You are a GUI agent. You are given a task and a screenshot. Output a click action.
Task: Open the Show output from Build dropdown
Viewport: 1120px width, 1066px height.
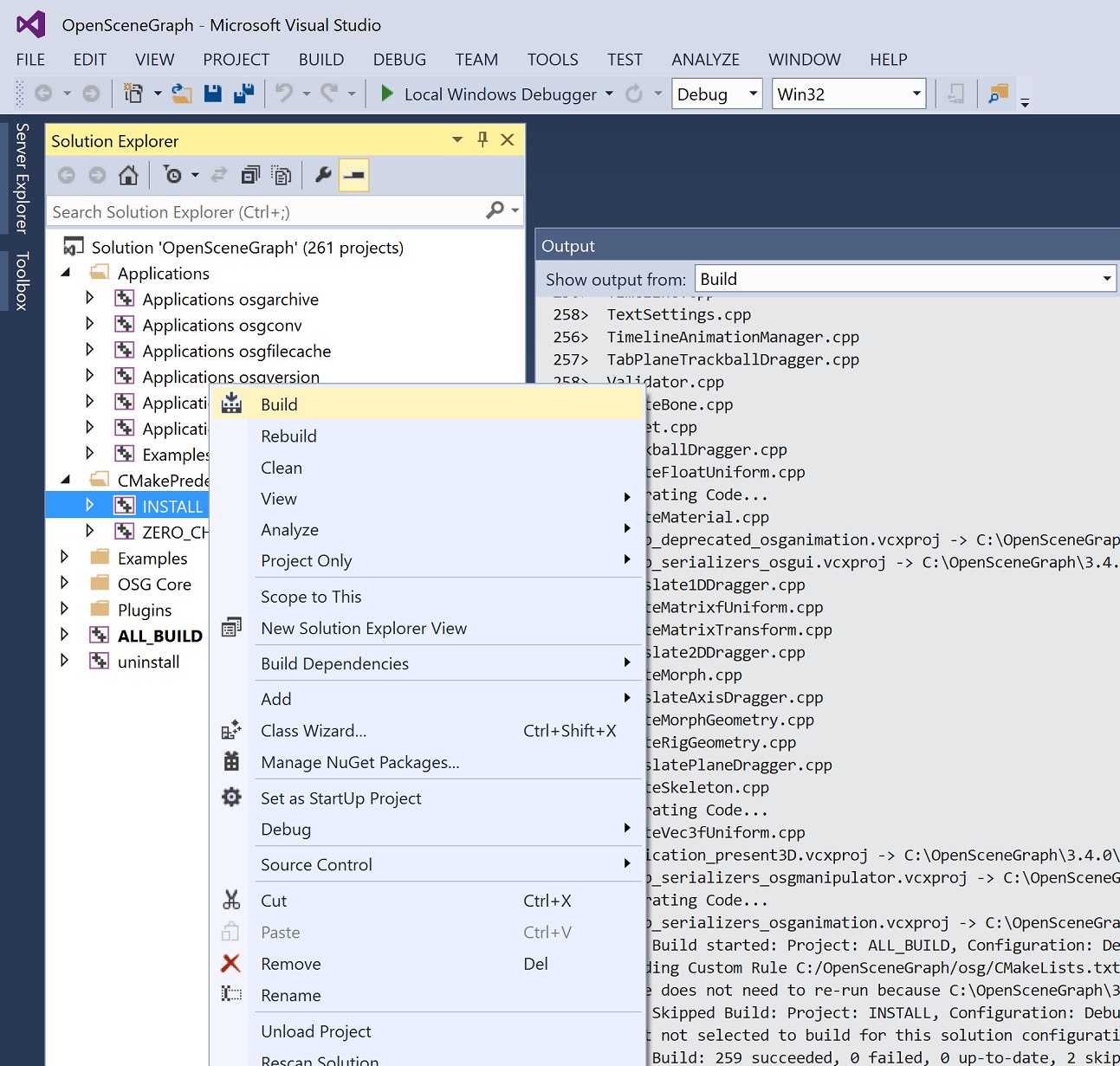tap(906, 279)
